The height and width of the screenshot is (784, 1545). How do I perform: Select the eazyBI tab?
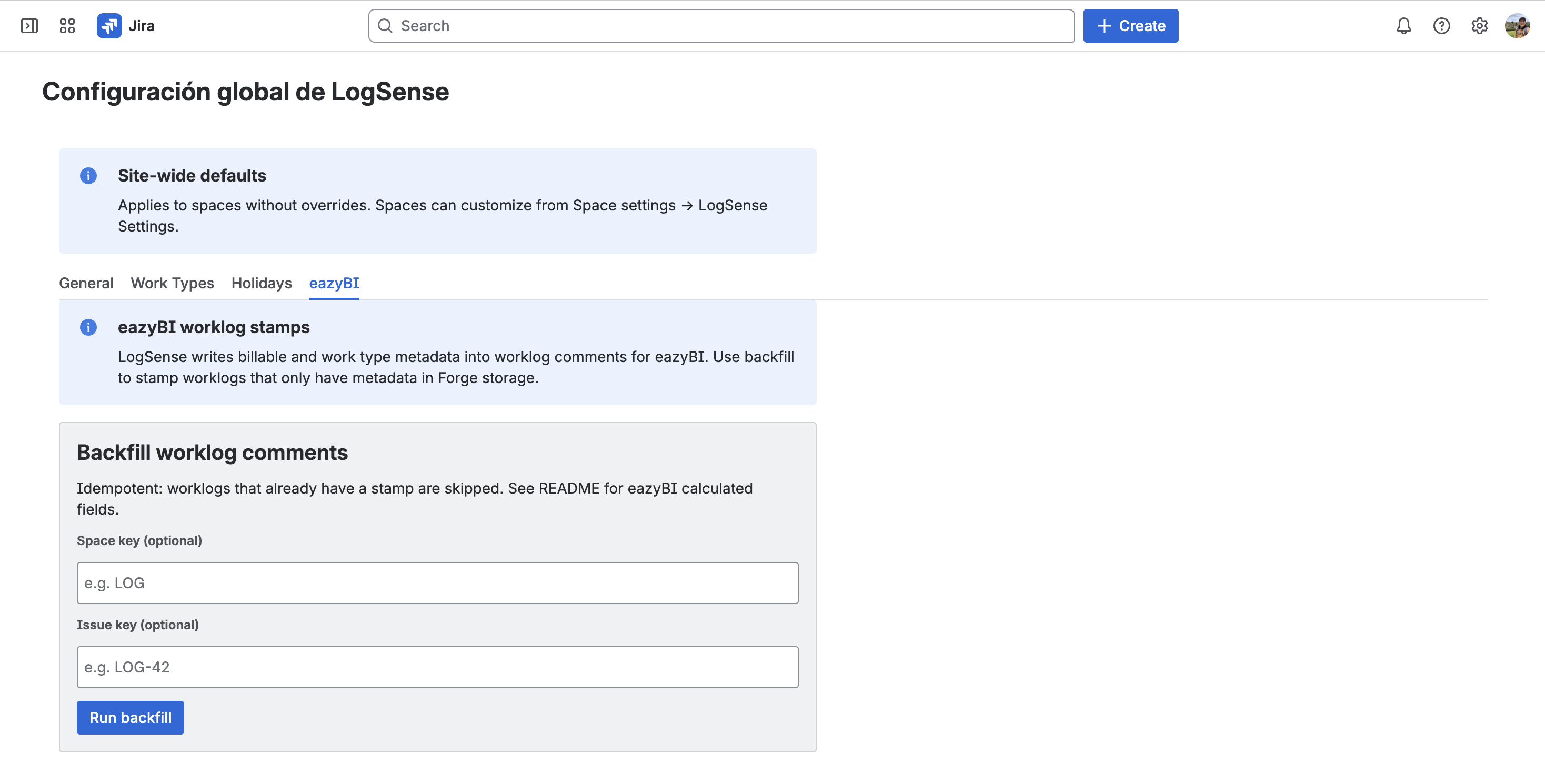coord(334,283)
